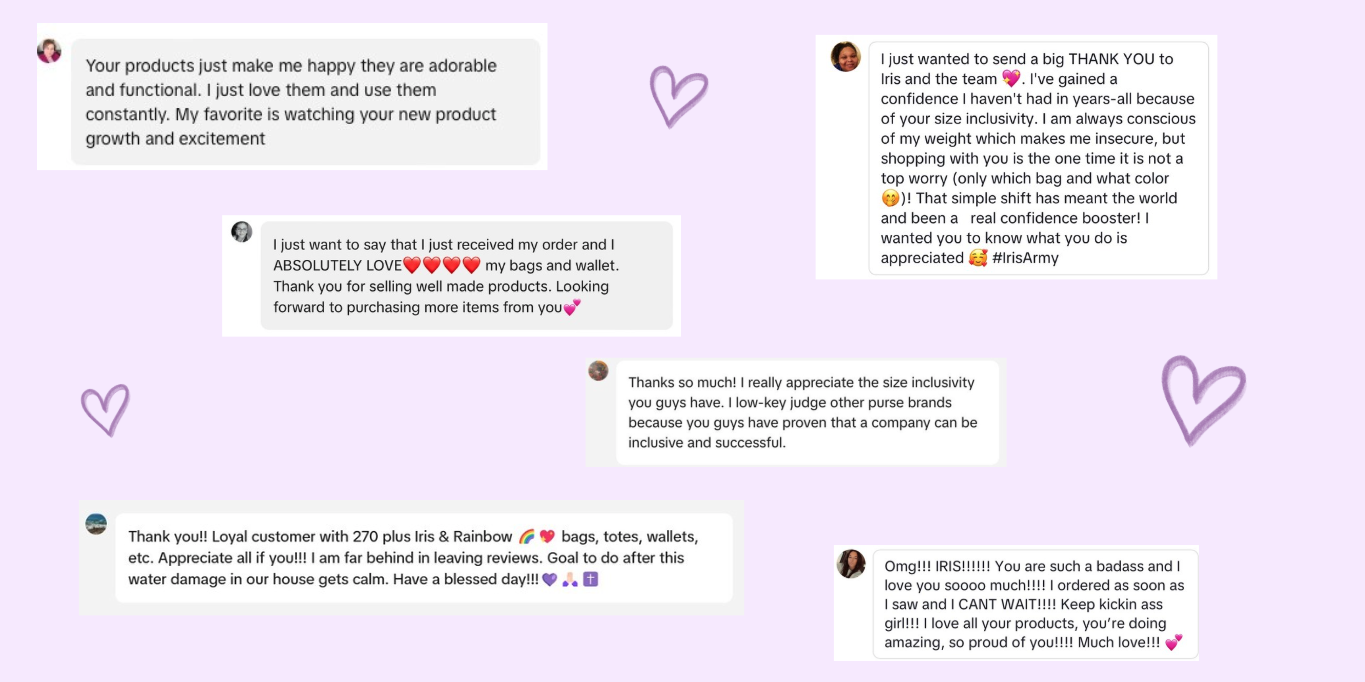The width and height of the screenshot is (1365, 682).
Task: Click the Keep kickin ass girl message bubble
Action: point(1035,604)
